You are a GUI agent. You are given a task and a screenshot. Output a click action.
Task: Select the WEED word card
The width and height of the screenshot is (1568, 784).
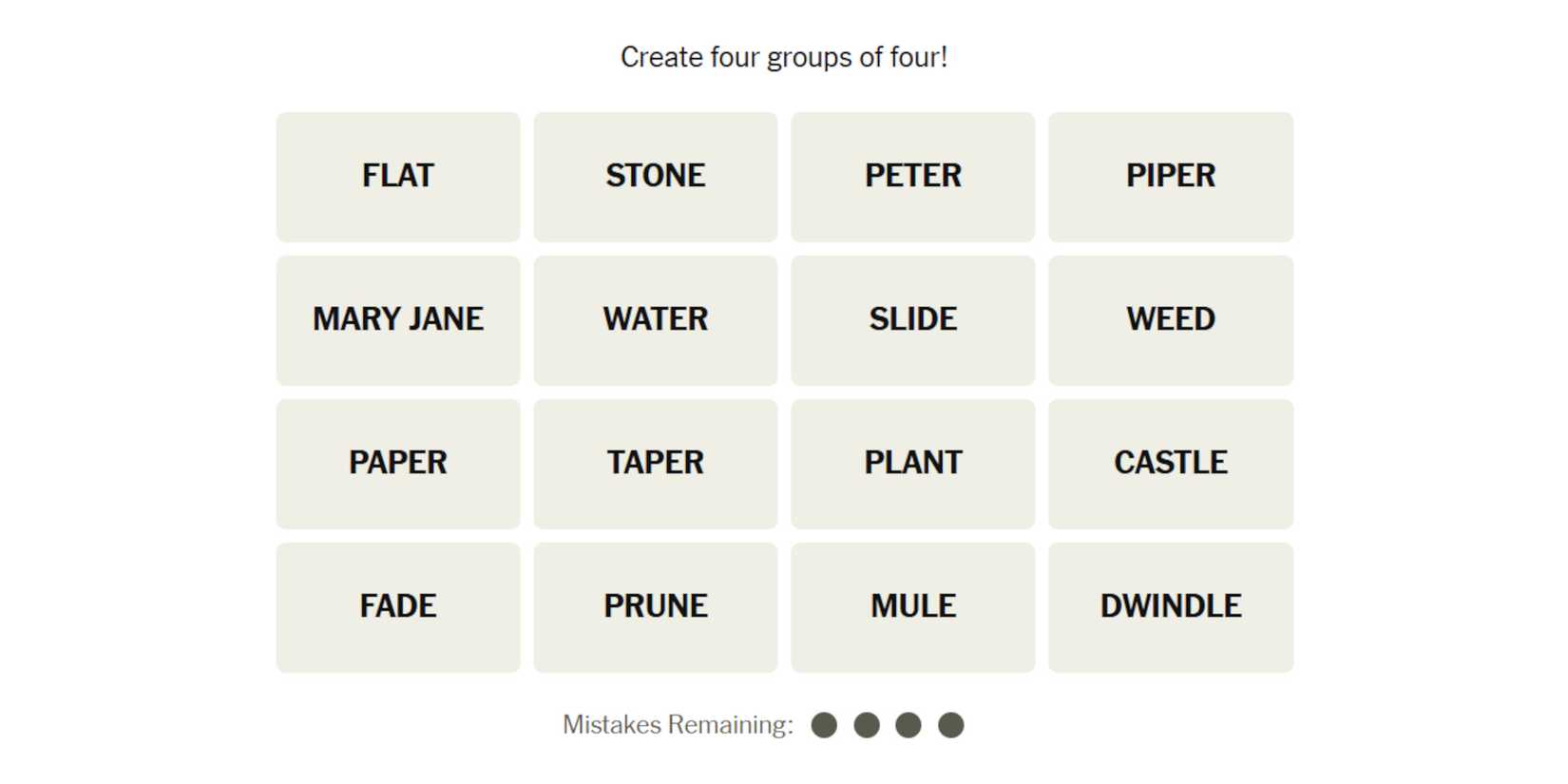[x=1171, y=320]
